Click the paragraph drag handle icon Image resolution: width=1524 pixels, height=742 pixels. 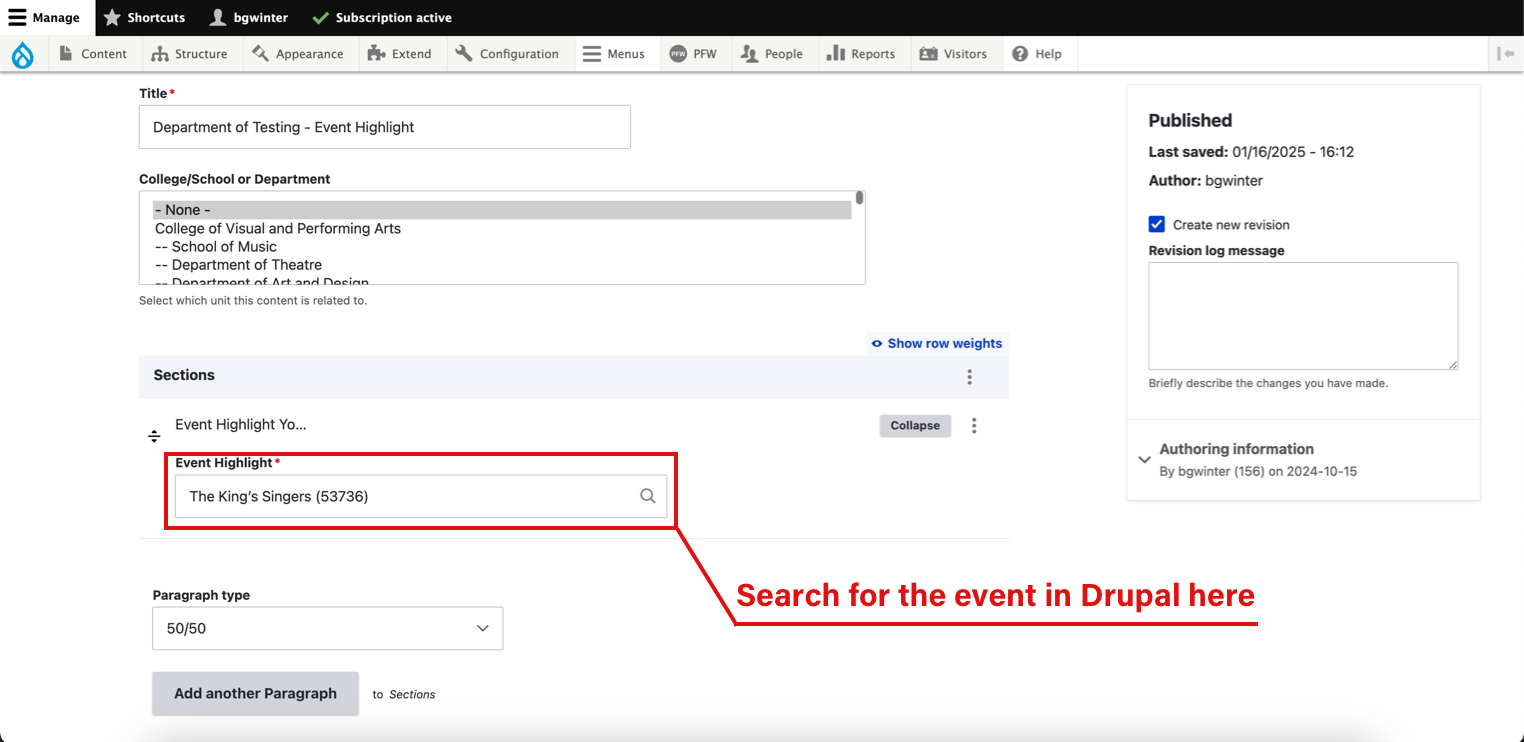pyautogui.click(x=154, y=436)
